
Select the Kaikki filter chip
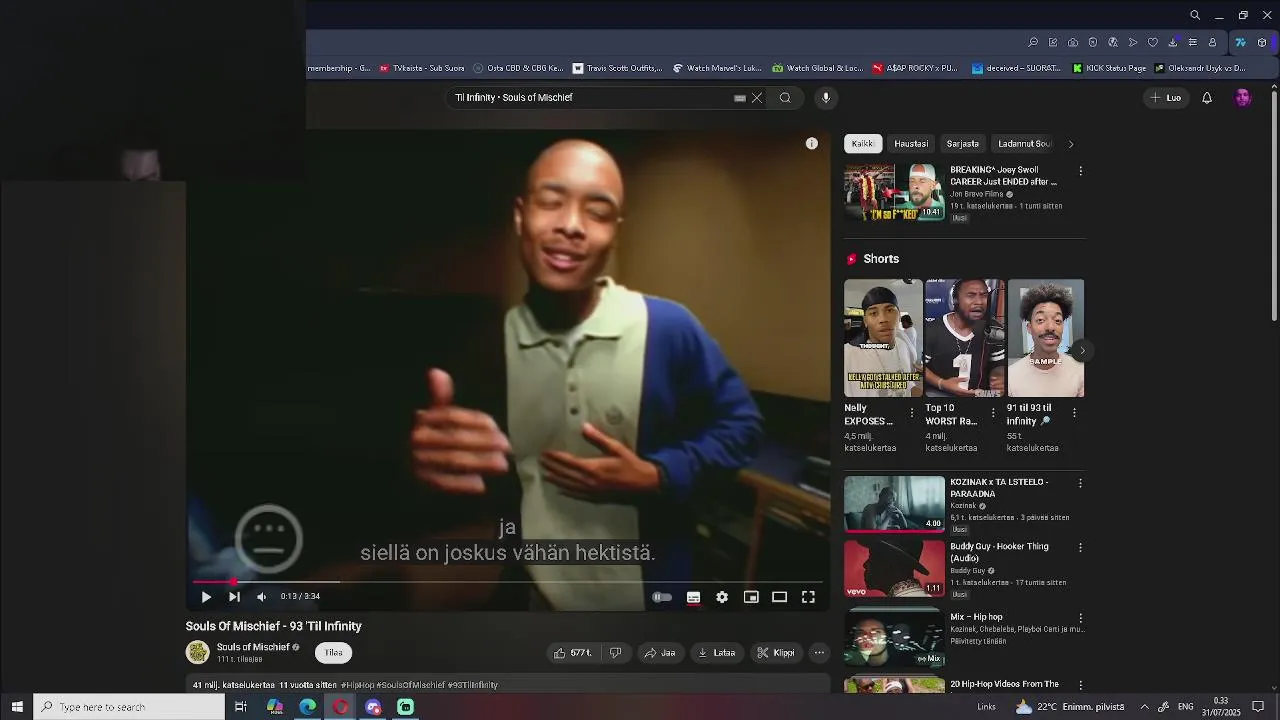(x=862, y=144)
